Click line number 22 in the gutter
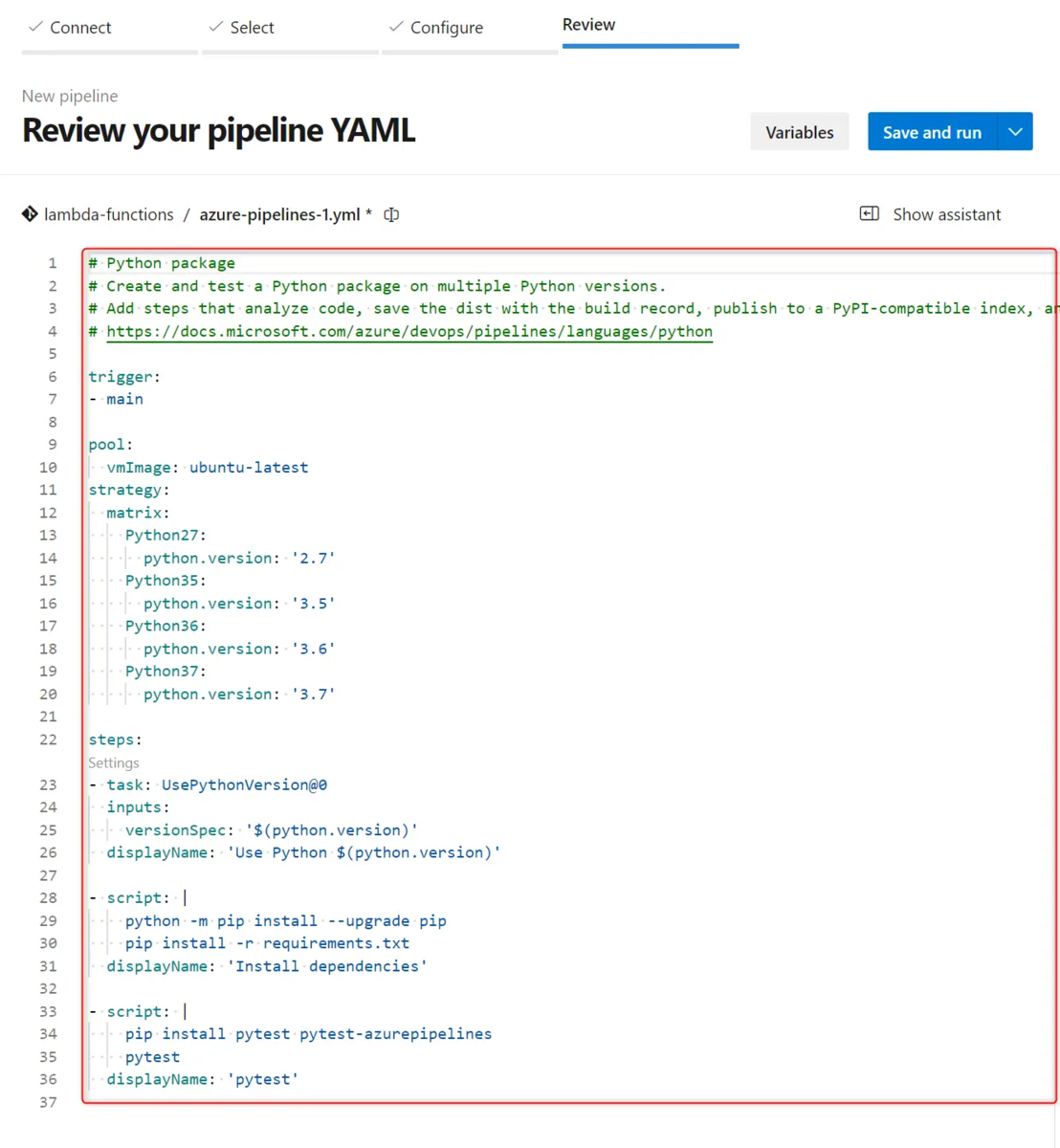The height and width of the screenshot is (1148, 1060). click(48, 740)
